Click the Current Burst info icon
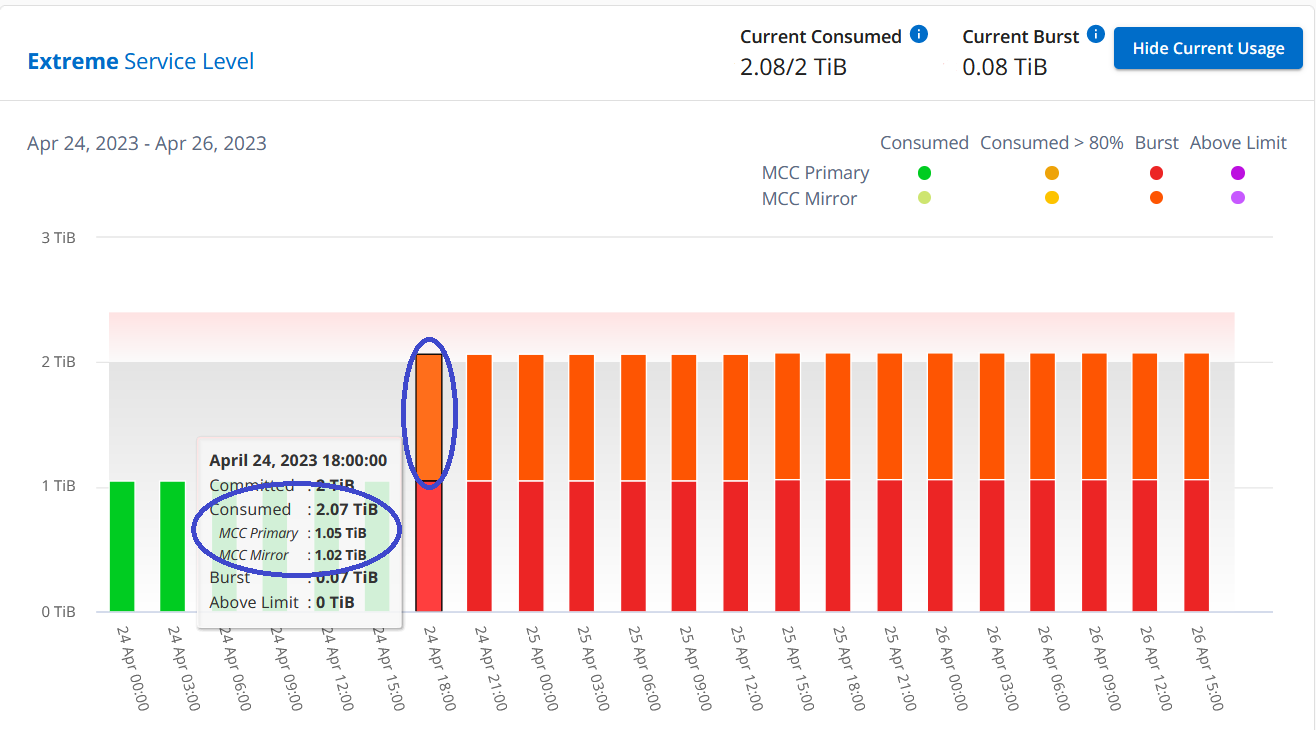The image size is (1316, 730). click(1096, 35)
